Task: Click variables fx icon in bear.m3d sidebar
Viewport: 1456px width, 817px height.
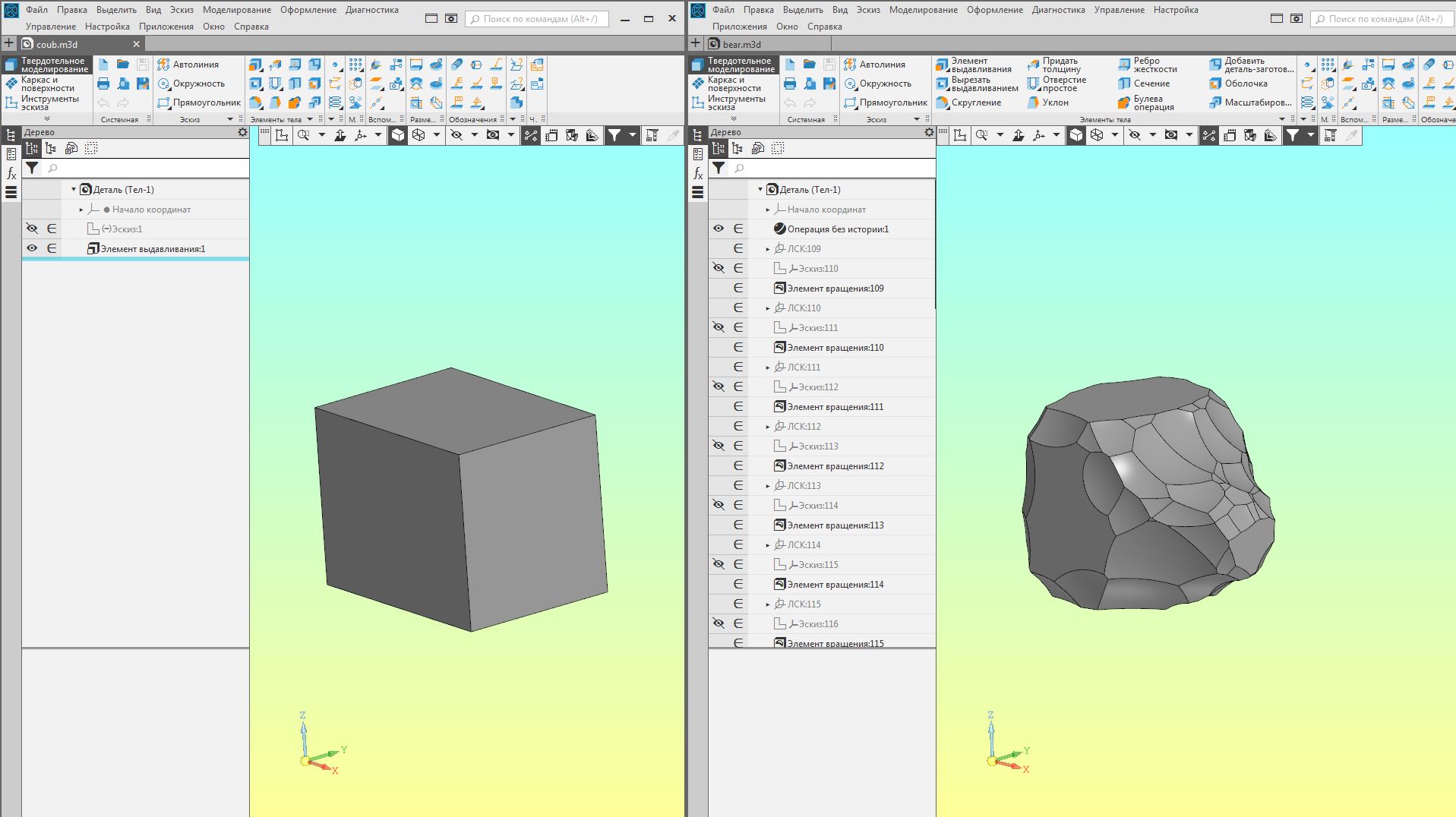Action: (698, 173)
